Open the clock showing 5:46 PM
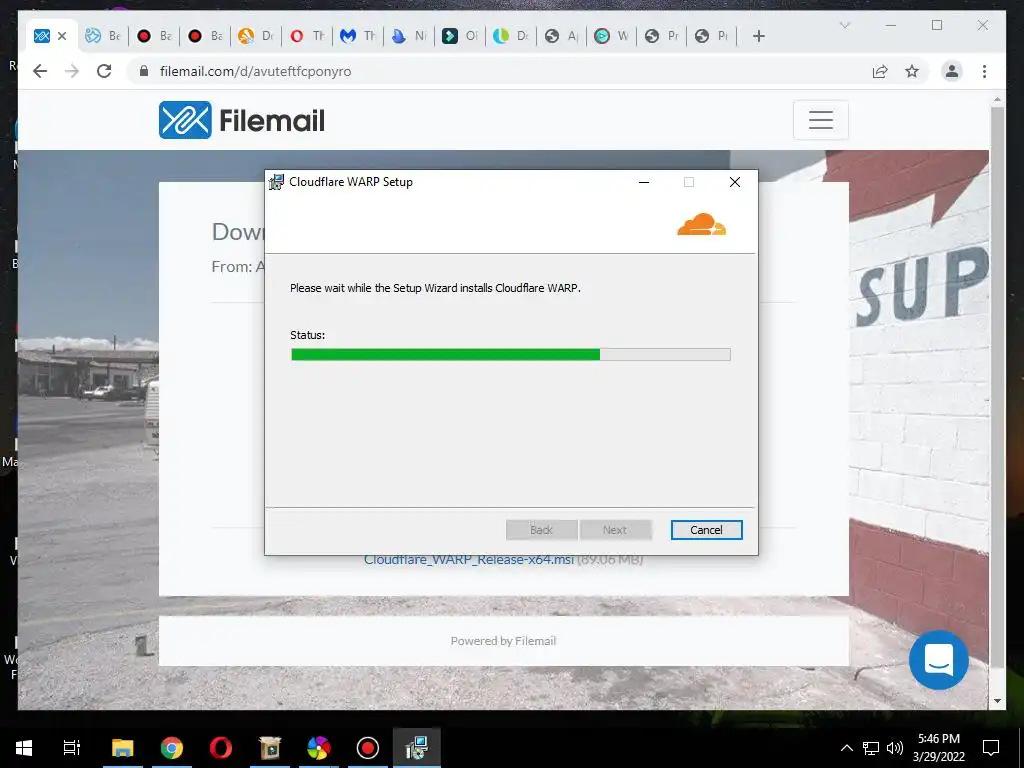 coord(939,748)
